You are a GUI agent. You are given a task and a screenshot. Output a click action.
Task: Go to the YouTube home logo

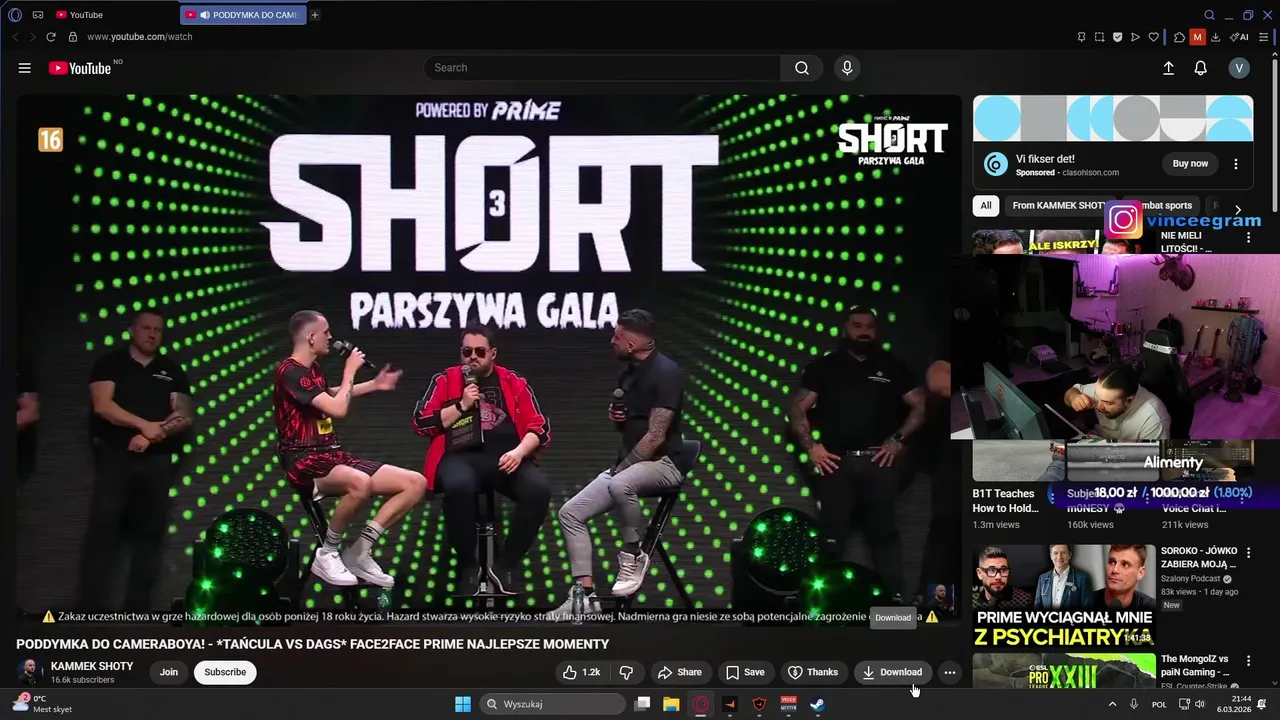click(x=80, y=68)
